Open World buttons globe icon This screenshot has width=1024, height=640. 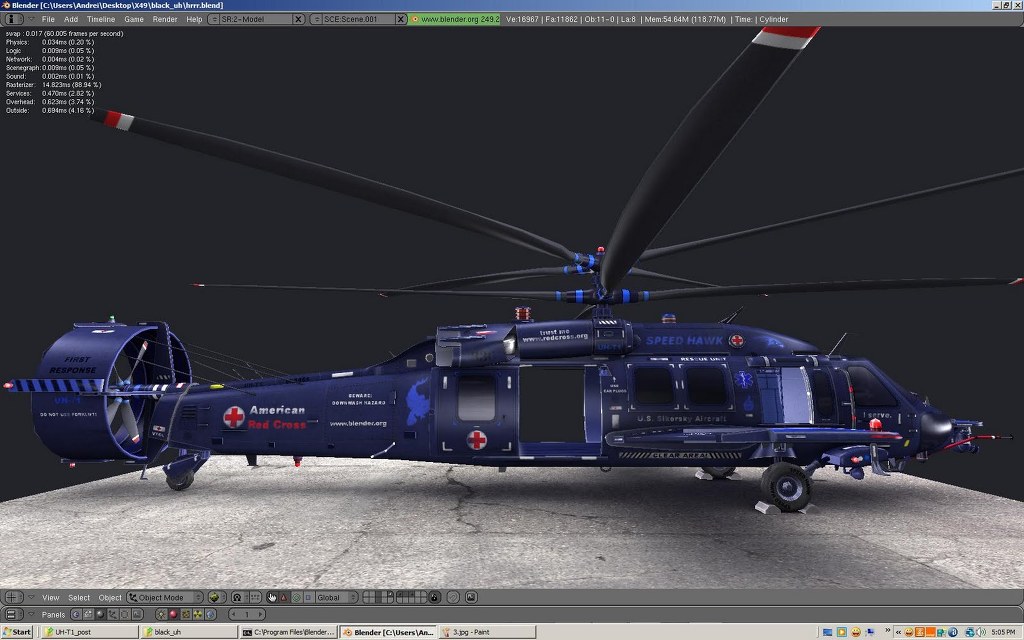210,615
